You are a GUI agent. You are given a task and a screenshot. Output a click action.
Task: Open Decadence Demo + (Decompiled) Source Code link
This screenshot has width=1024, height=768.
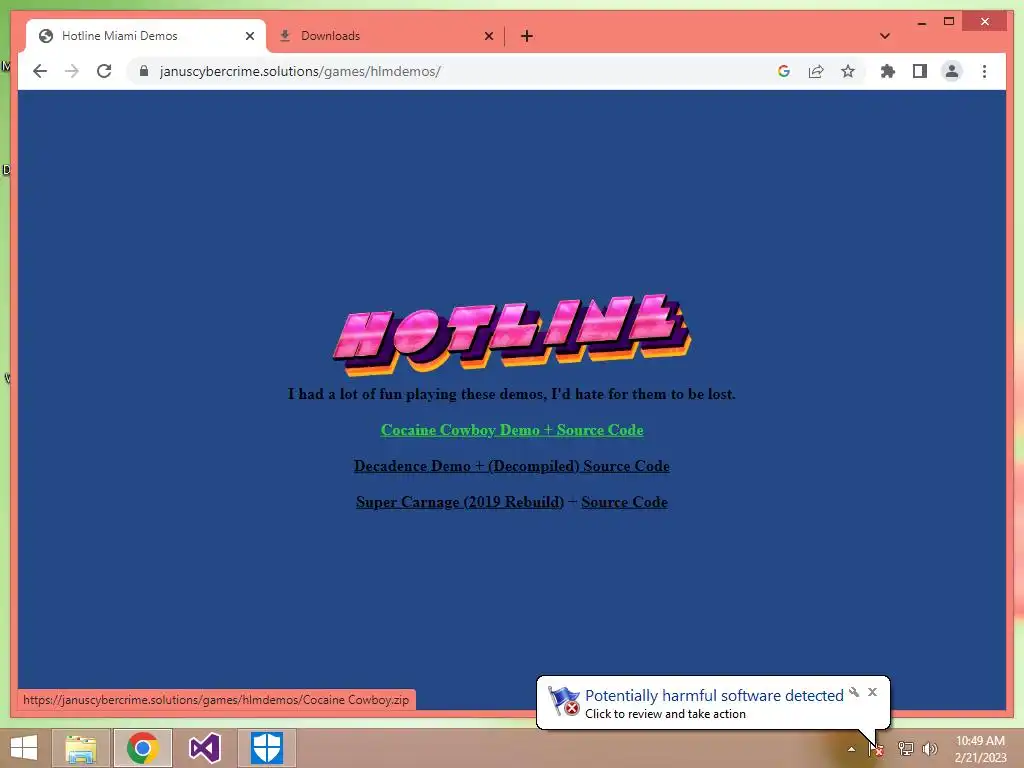tap(511, 466)
